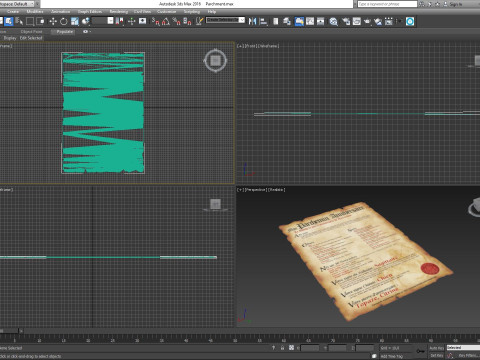Image resolution: width=480 pixels, height=360 pixels.
Task: Select the Select Object tool
Action: (x=8, y=21)
